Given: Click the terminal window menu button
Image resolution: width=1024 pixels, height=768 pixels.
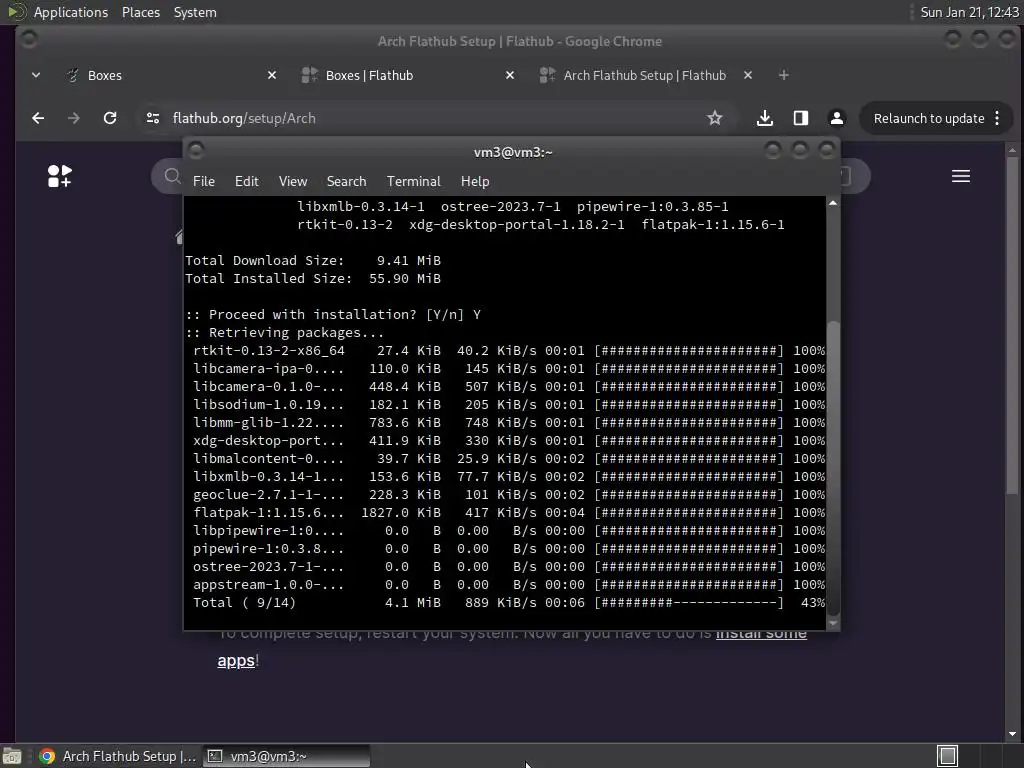Looking at the screenshot, I should coord(196,152).
